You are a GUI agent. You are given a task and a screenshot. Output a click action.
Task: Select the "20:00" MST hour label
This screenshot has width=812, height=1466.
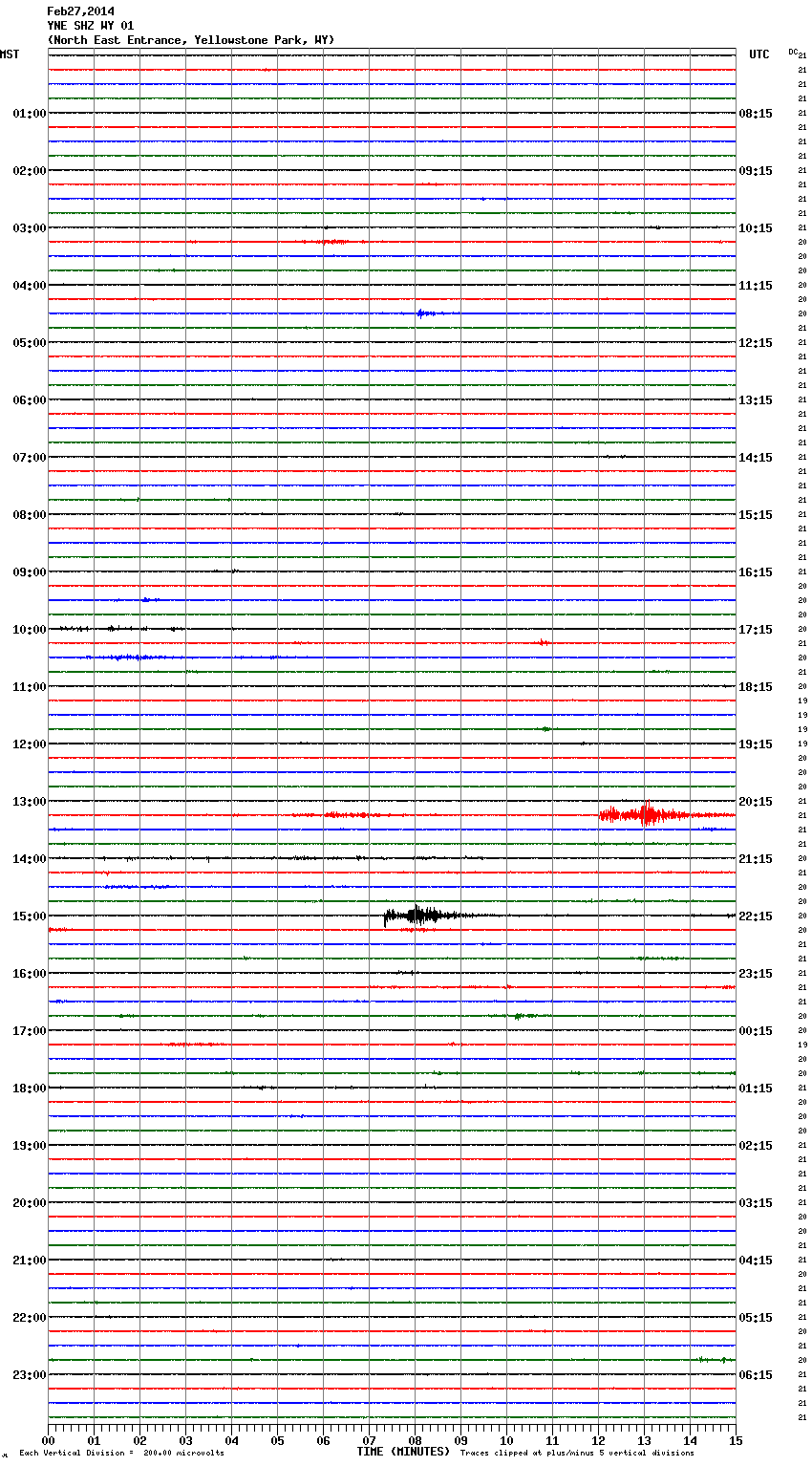30,1203
